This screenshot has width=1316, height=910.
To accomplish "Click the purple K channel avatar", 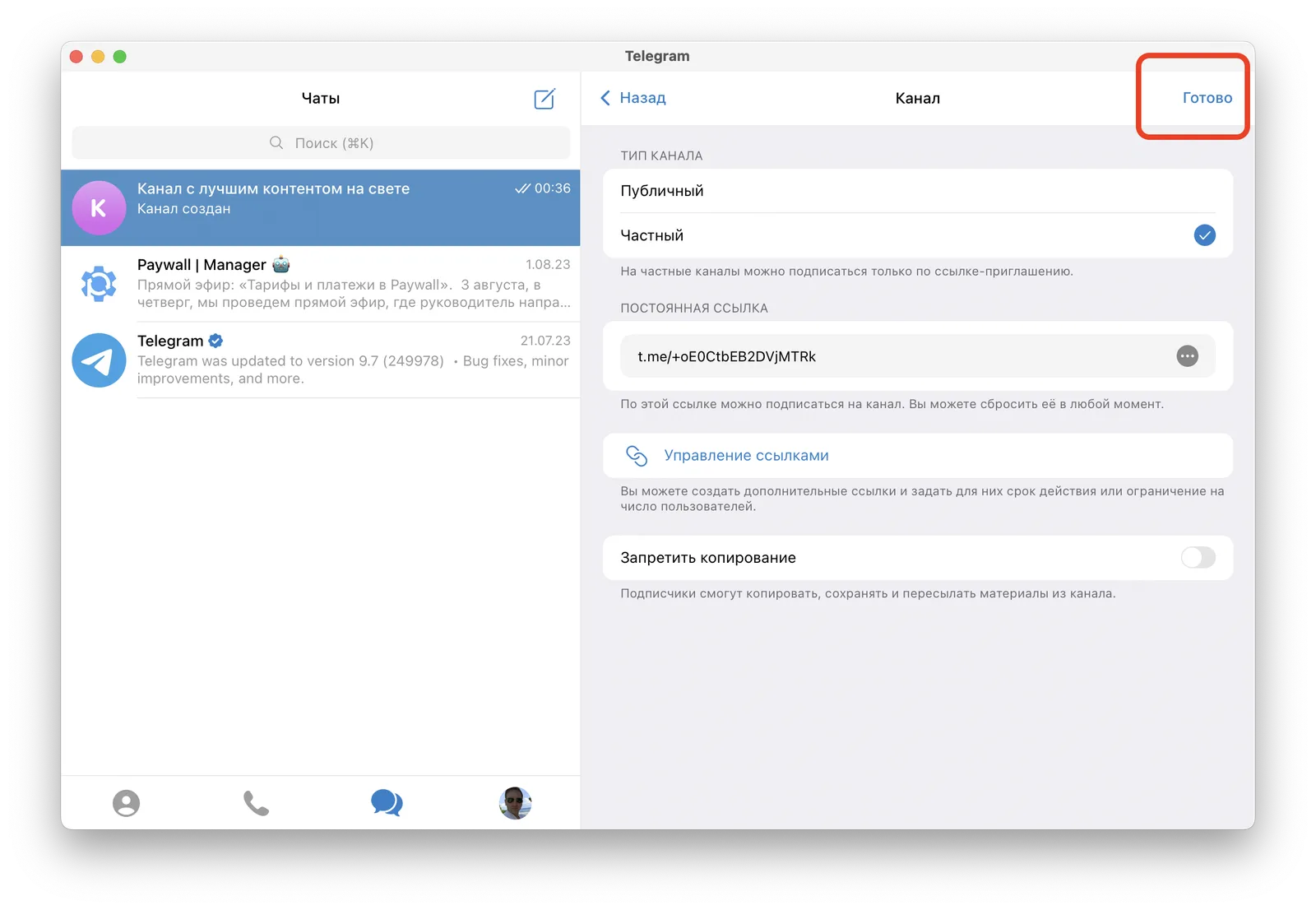I will tap(99, 208).
